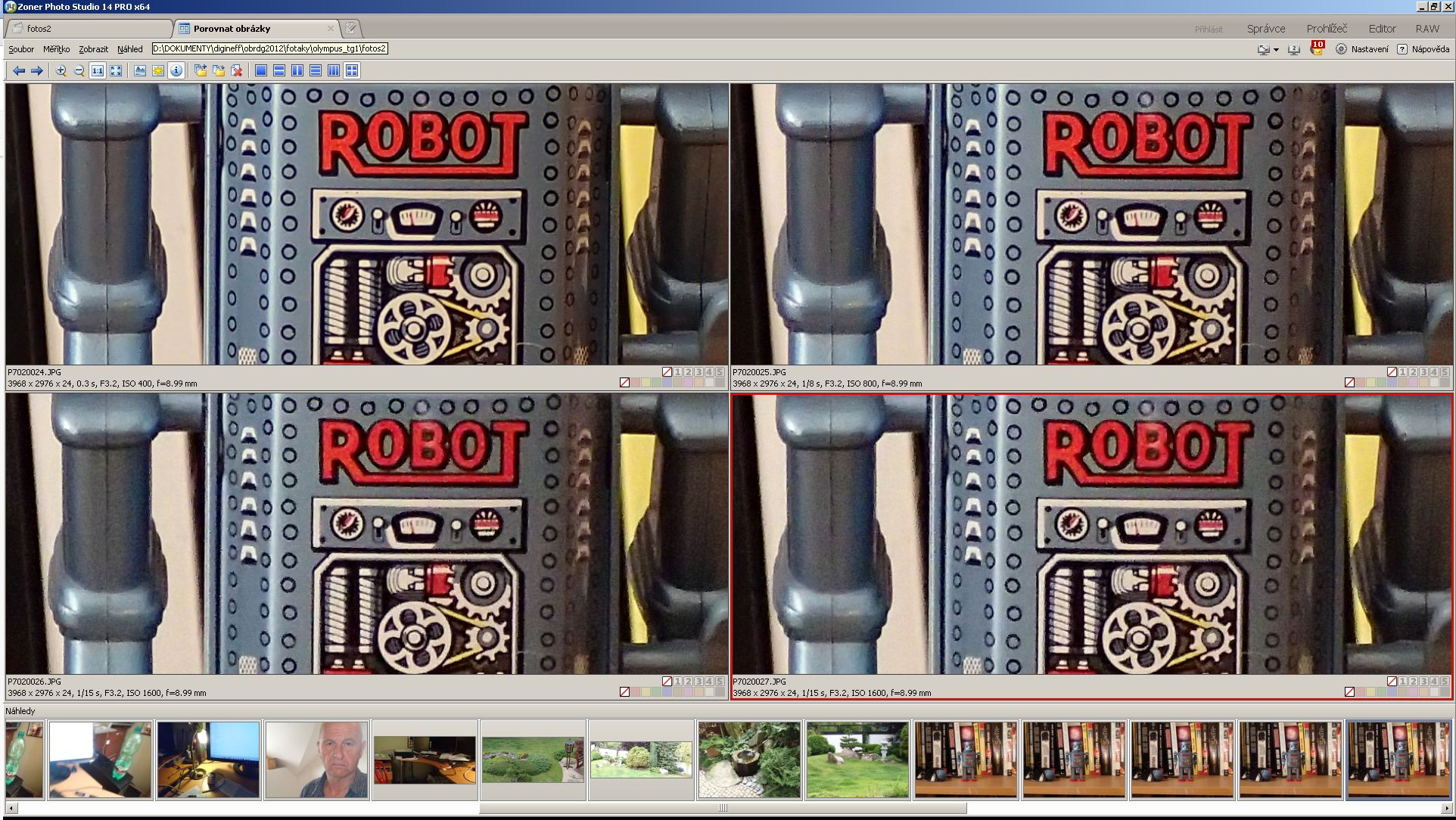This screenshot has width=1456, height=820.
Task: Open the Zobrazit menu
Action: tap(93, 49)
